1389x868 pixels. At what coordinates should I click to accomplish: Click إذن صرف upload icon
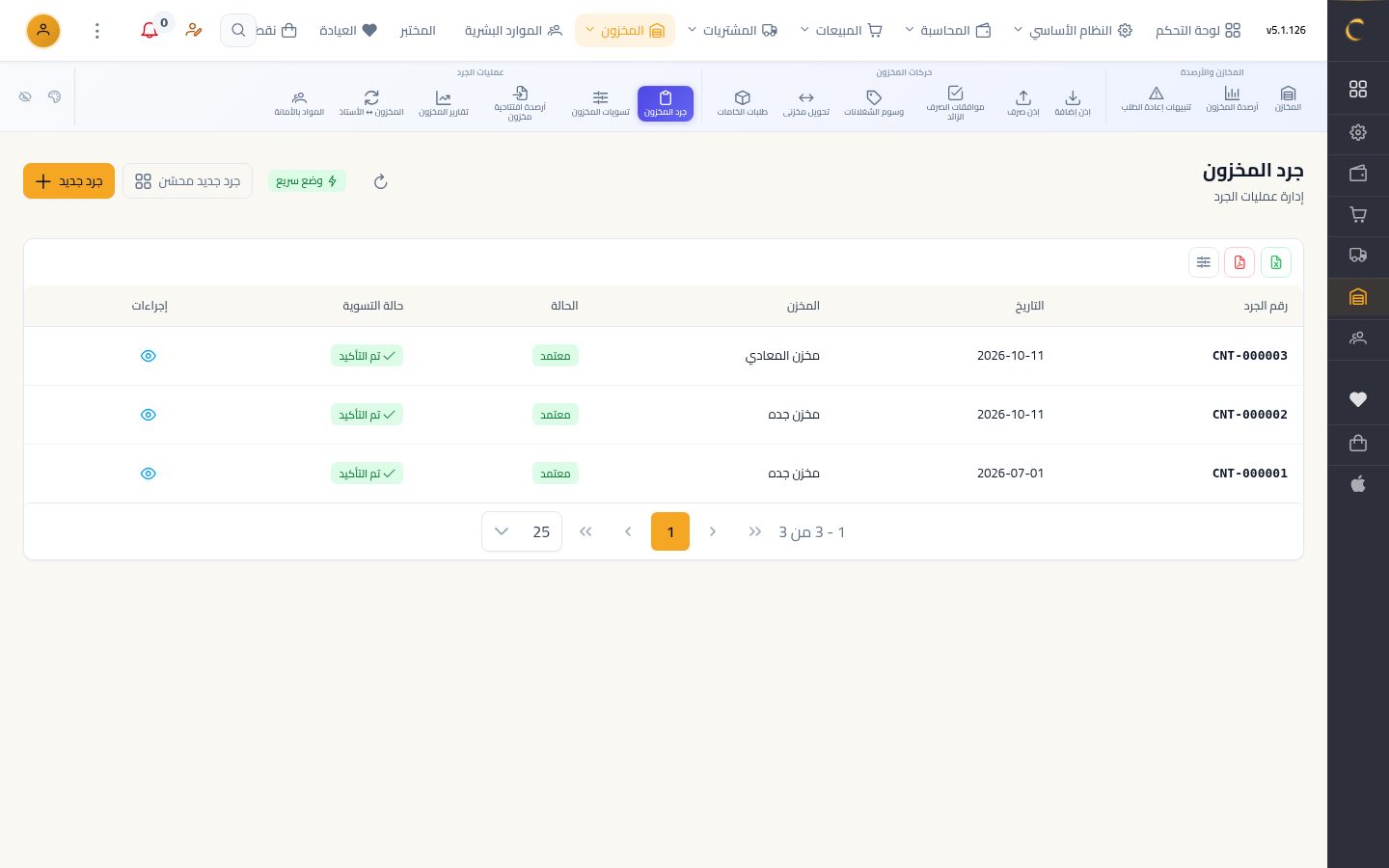(x=1023, y=97)
